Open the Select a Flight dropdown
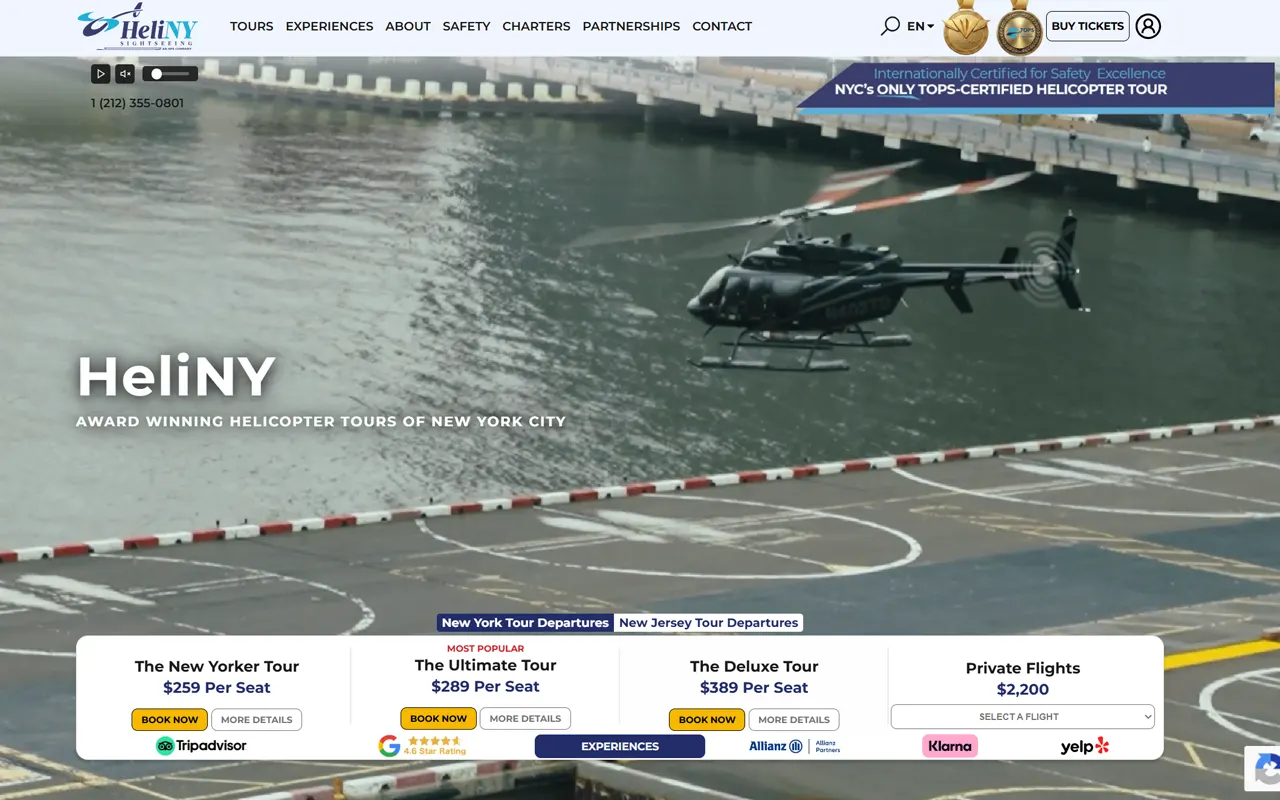Image resolution: width=1280 pixels, height=800 pixels. 1022,717
